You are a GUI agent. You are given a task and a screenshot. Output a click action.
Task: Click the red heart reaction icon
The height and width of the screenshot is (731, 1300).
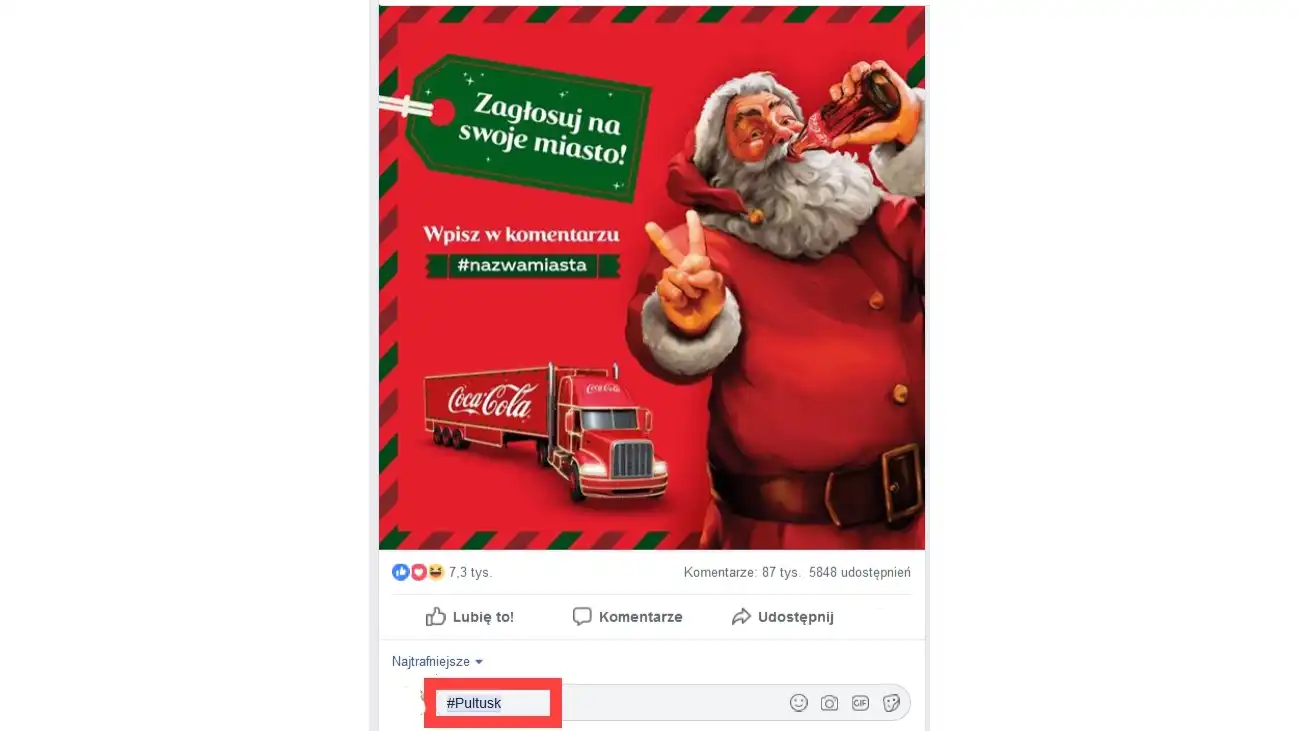(x=418, y=572)
